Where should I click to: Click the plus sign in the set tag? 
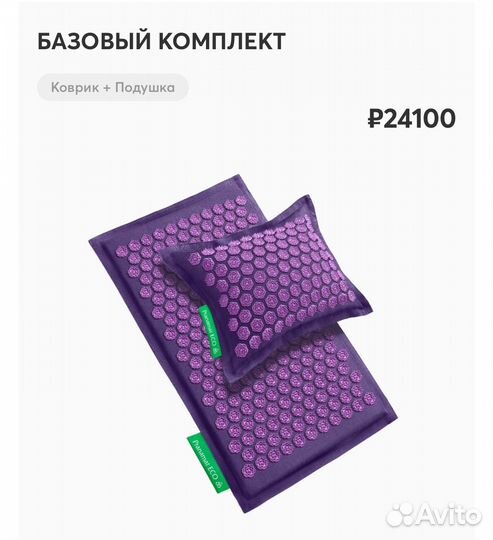coord(106,87)
